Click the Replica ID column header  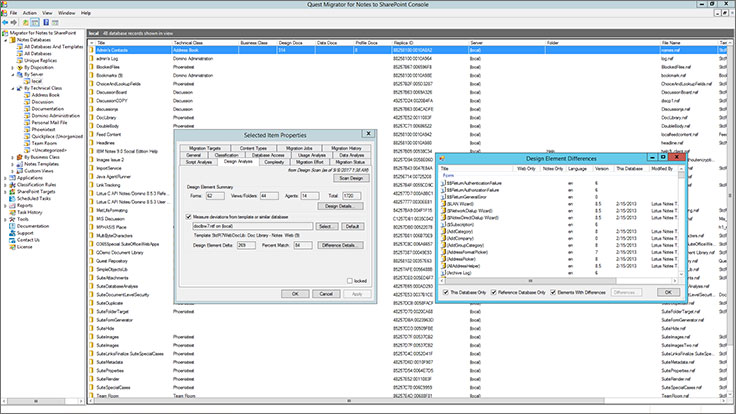(x=429, y=43)
